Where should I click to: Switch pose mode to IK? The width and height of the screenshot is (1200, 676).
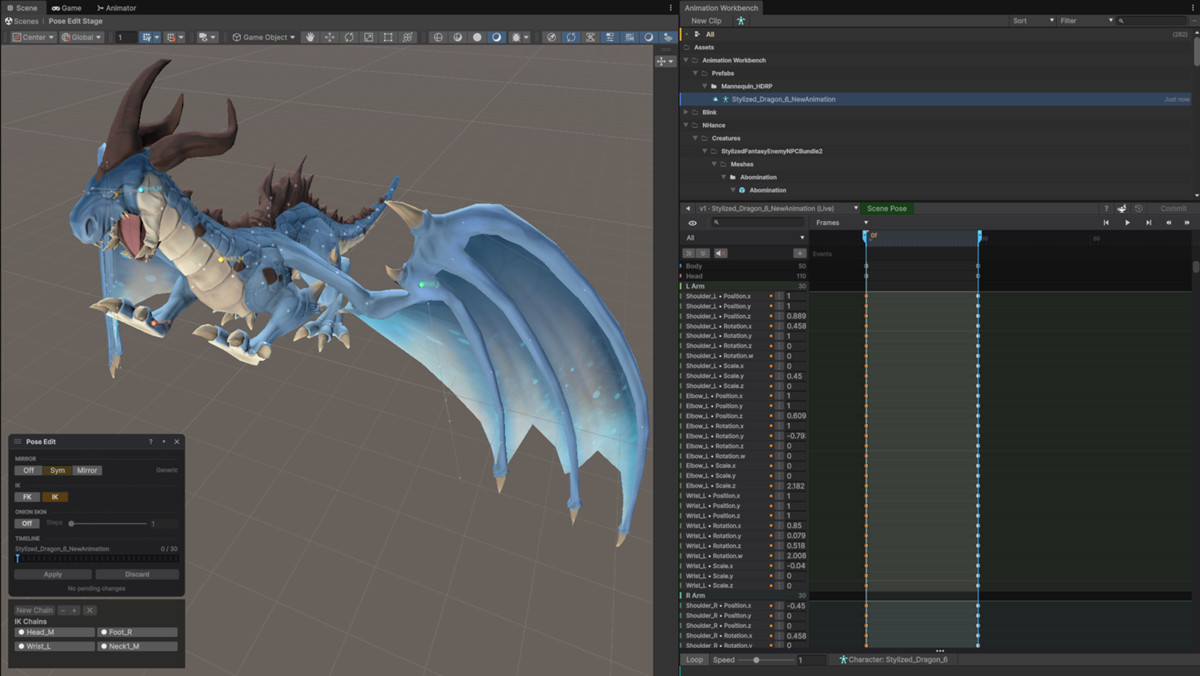[54, 497]
